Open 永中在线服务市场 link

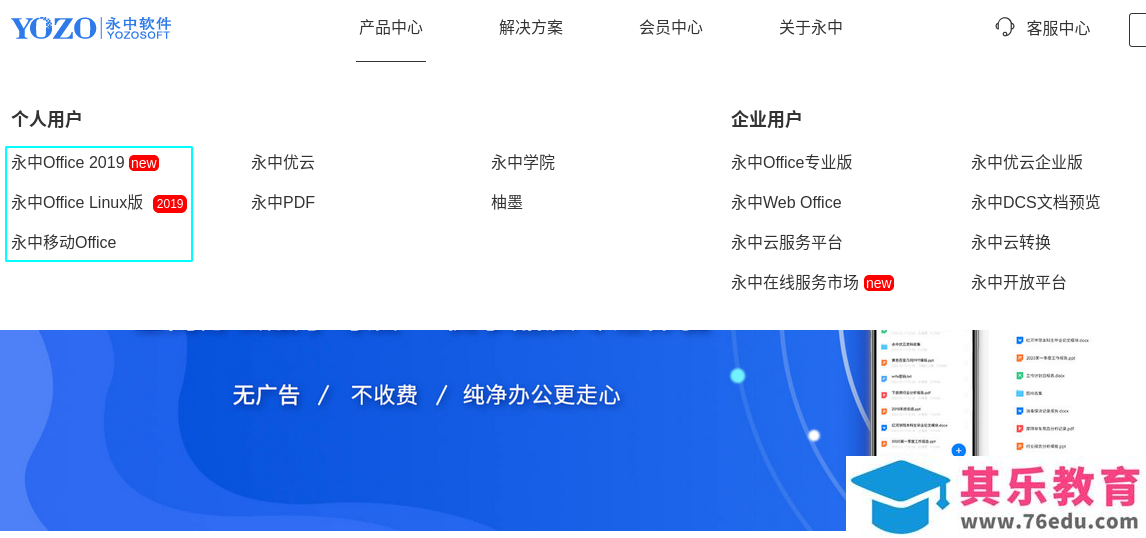click(794, 282)
